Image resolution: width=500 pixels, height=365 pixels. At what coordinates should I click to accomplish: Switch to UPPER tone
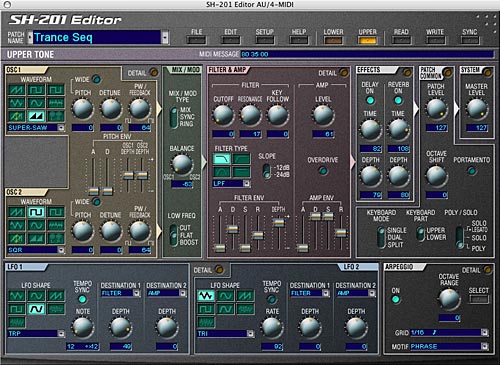point(367,40)
